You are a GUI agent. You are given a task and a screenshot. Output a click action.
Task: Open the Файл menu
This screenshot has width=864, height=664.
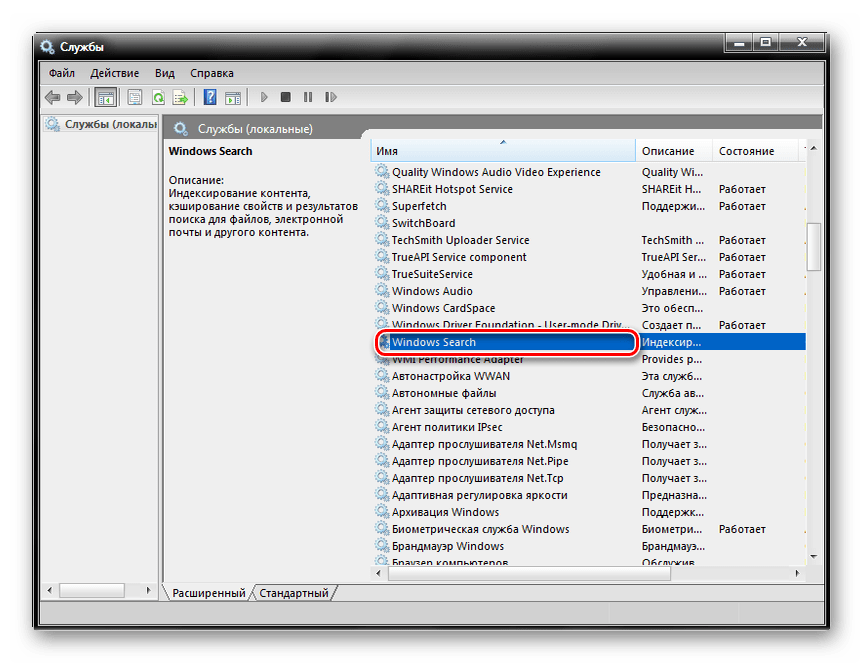tap(61, 73)
